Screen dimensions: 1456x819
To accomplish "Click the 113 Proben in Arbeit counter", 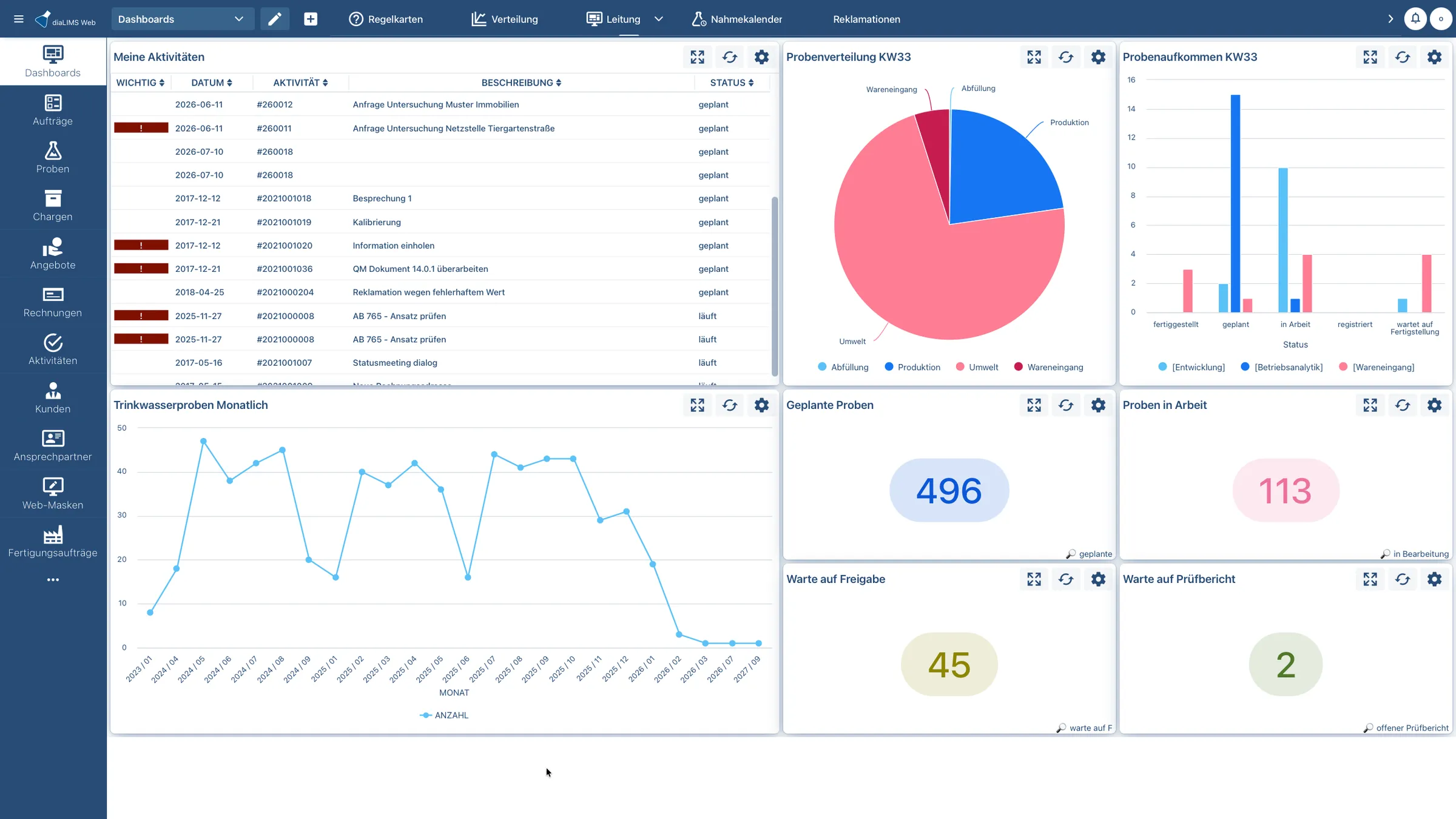I will pos(1286,490).
